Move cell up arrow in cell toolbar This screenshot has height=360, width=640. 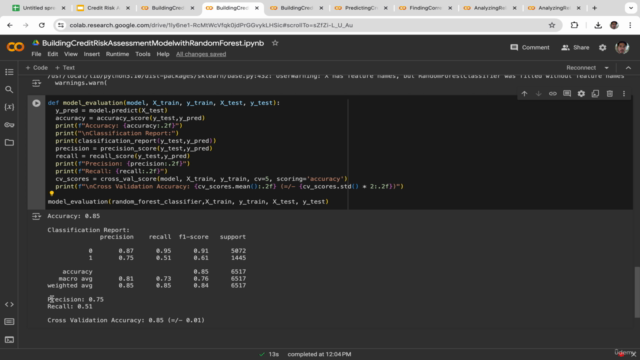[x=524, y=94]
